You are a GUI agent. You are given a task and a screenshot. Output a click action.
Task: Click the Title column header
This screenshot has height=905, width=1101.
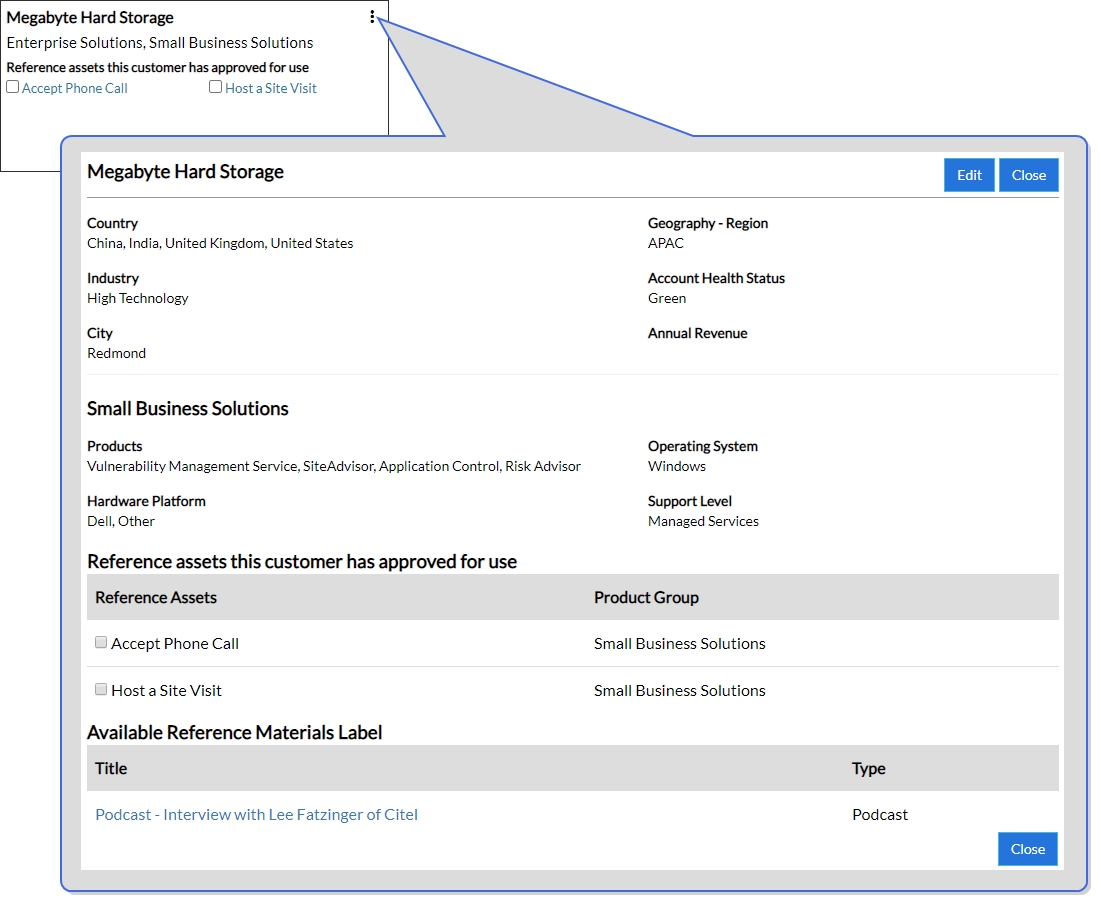[111, 769]
